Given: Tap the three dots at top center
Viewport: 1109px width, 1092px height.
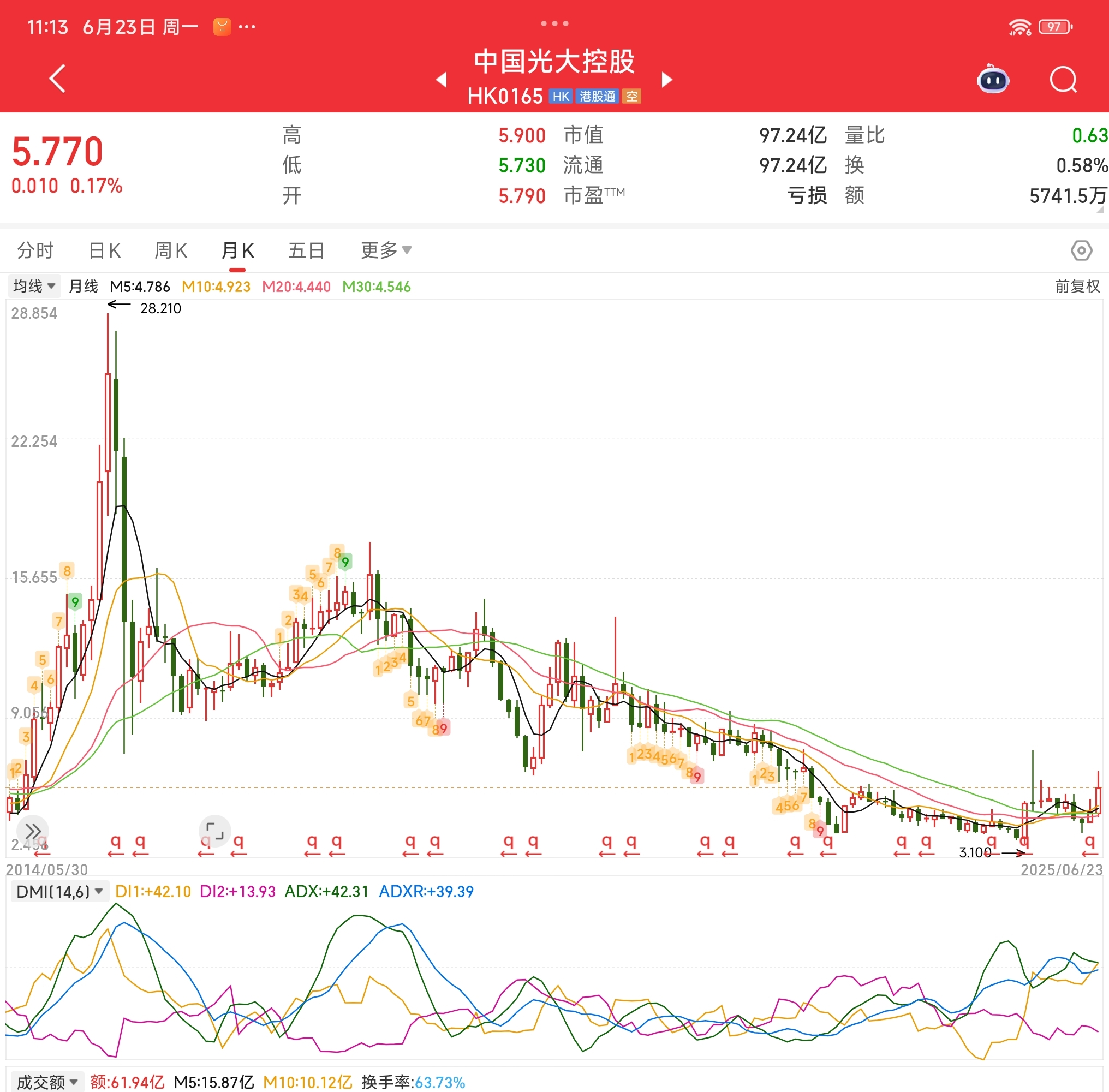Looking at the screenshot, I should point(554,23).
